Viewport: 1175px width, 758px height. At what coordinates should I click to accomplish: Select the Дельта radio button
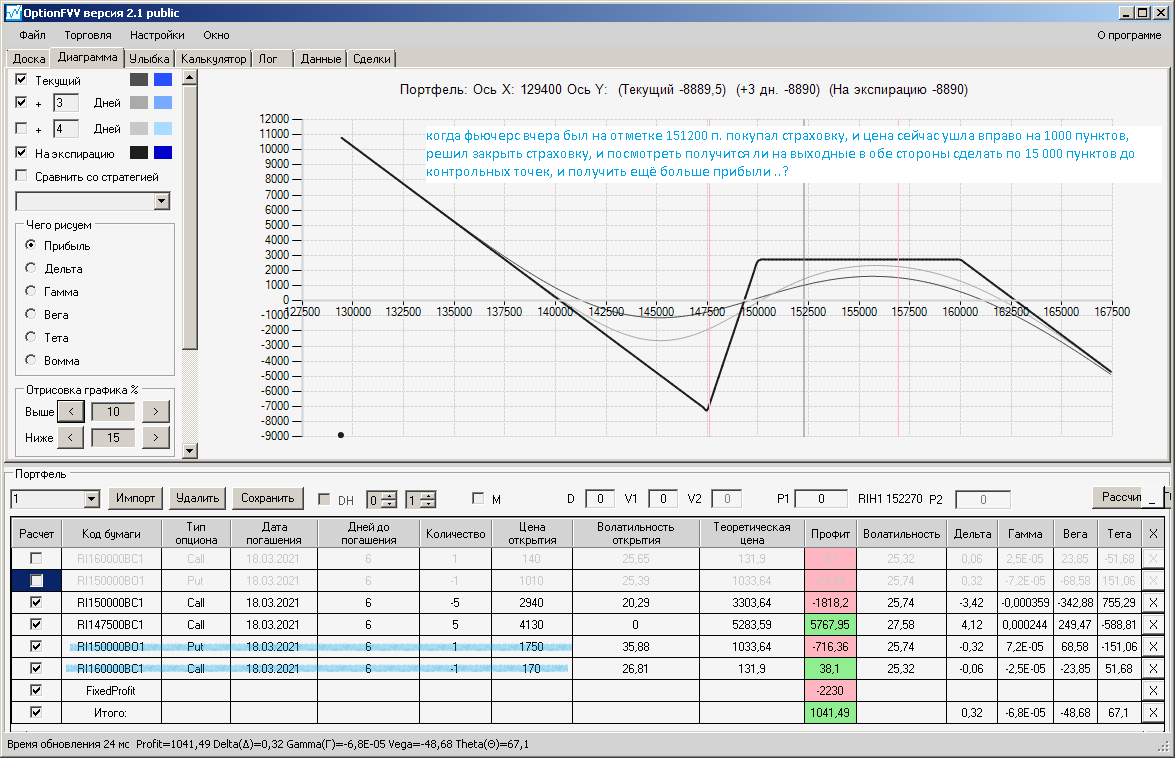coord(31,267)
